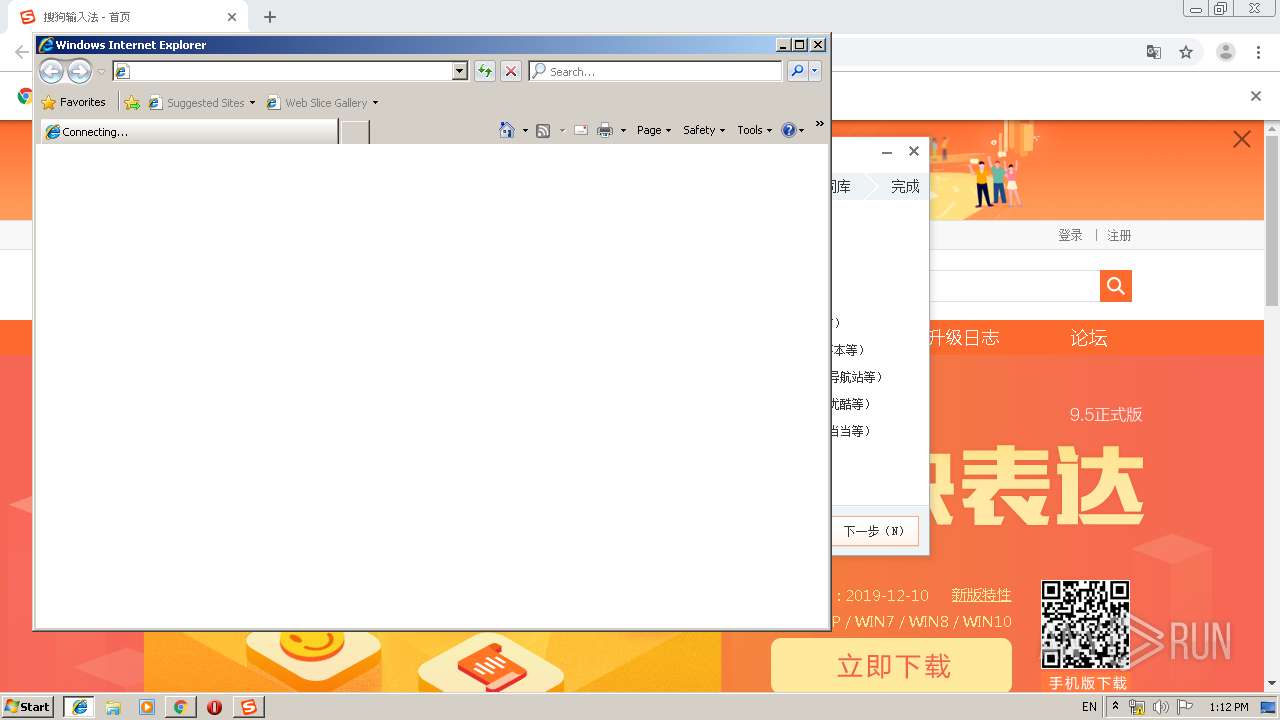Click the magnifier search button in IE
The image size is (1280, 720).
tap(797, 71)
